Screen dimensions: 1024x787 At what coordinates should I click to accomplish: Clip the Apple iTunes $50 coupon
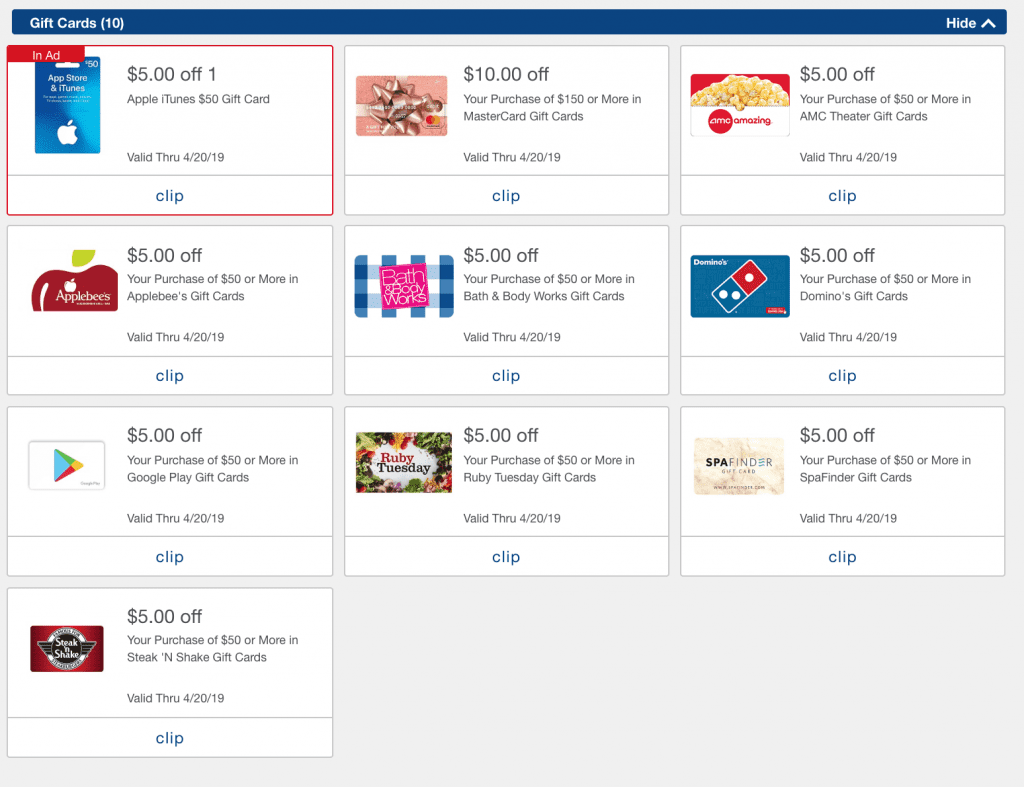pyautogui.click(x=169, y=196)
